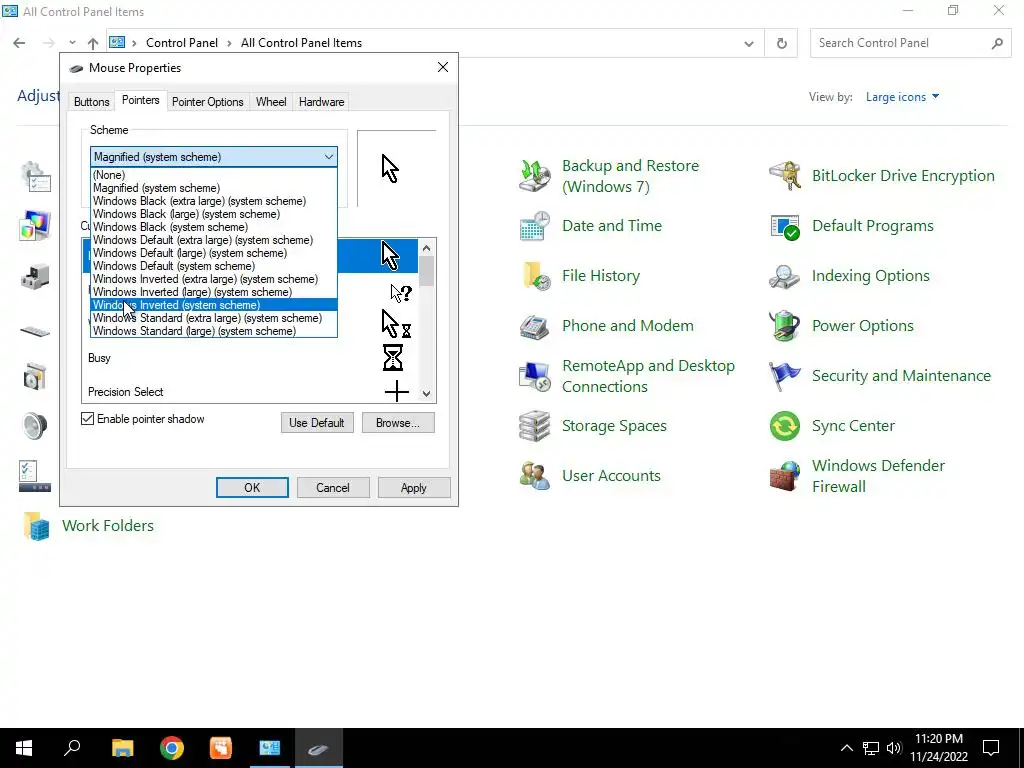Show hidden tray icons chevron
The height and width of the screenshot is (768, 1024).
click(846, 748)
